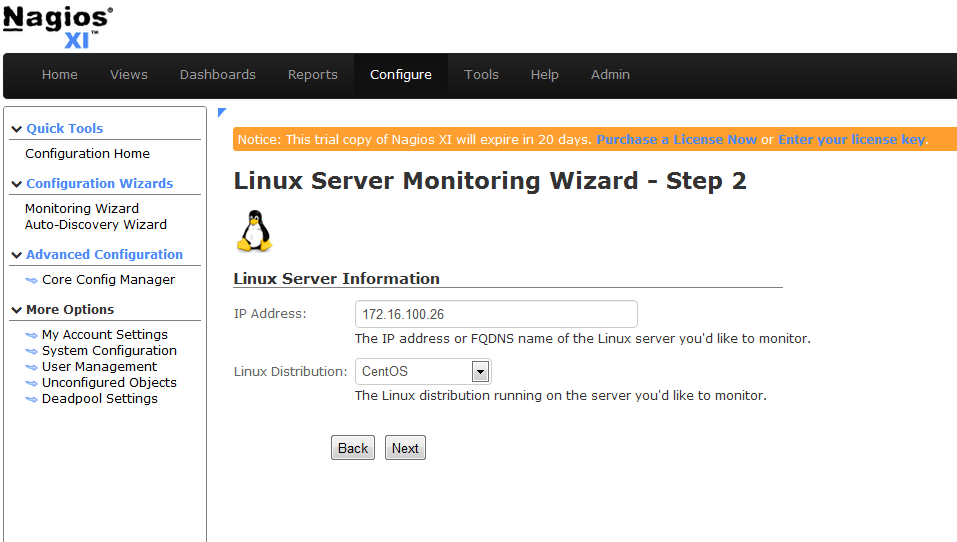Click into the IP Address field
The height and width of the screenshot is (542, 957).
click(x=496, y=314)
